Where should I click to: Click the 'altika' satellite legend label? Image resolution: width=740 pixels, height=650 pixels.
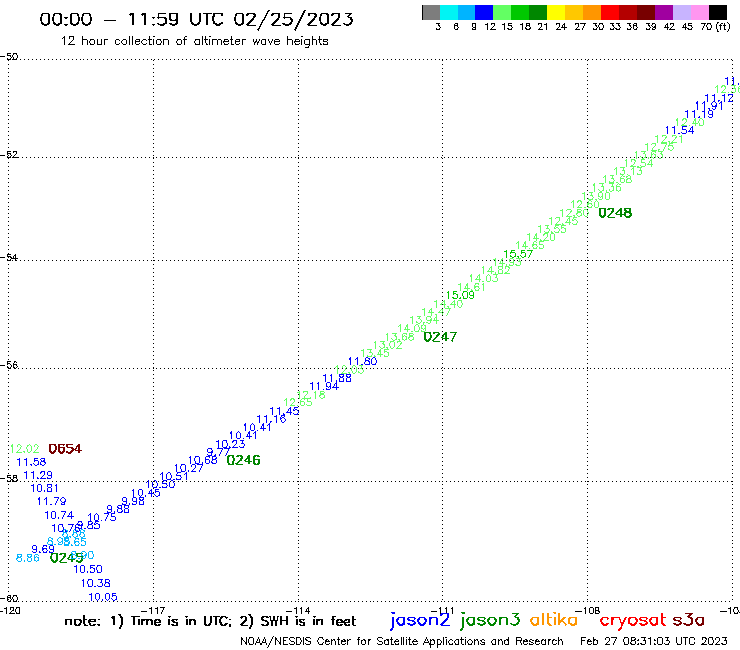point(554,619)
